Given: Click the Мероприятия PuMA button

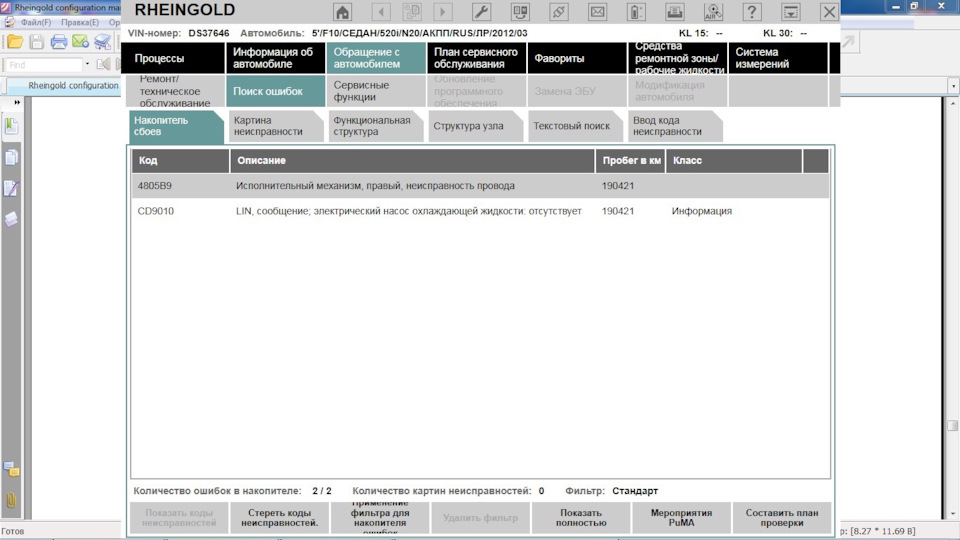Looking at the screenshot, I should (681, 518).
